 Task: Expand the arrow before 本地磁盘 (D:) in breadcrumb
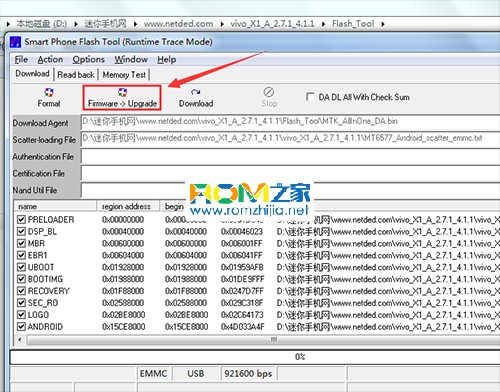[x=8, y=24]
